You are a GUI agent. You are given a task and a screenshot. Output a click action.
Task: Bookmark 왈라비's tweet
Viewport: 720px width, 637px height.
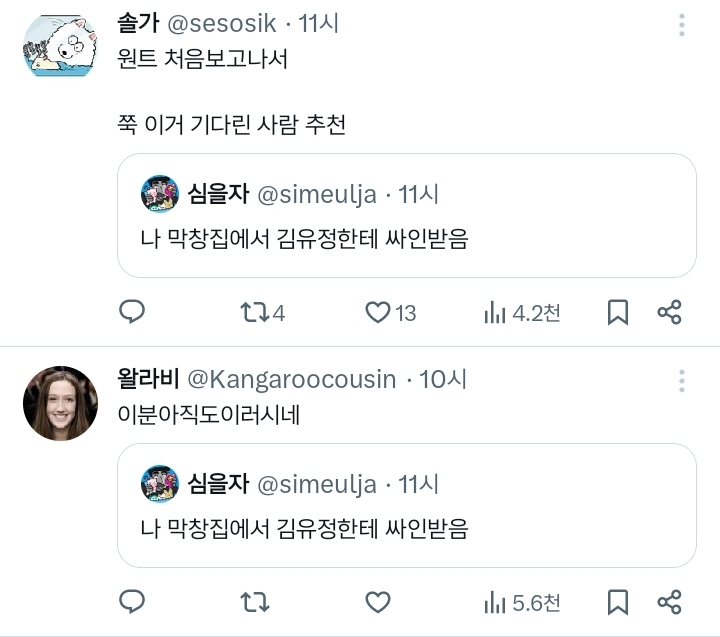coord(618,602)
